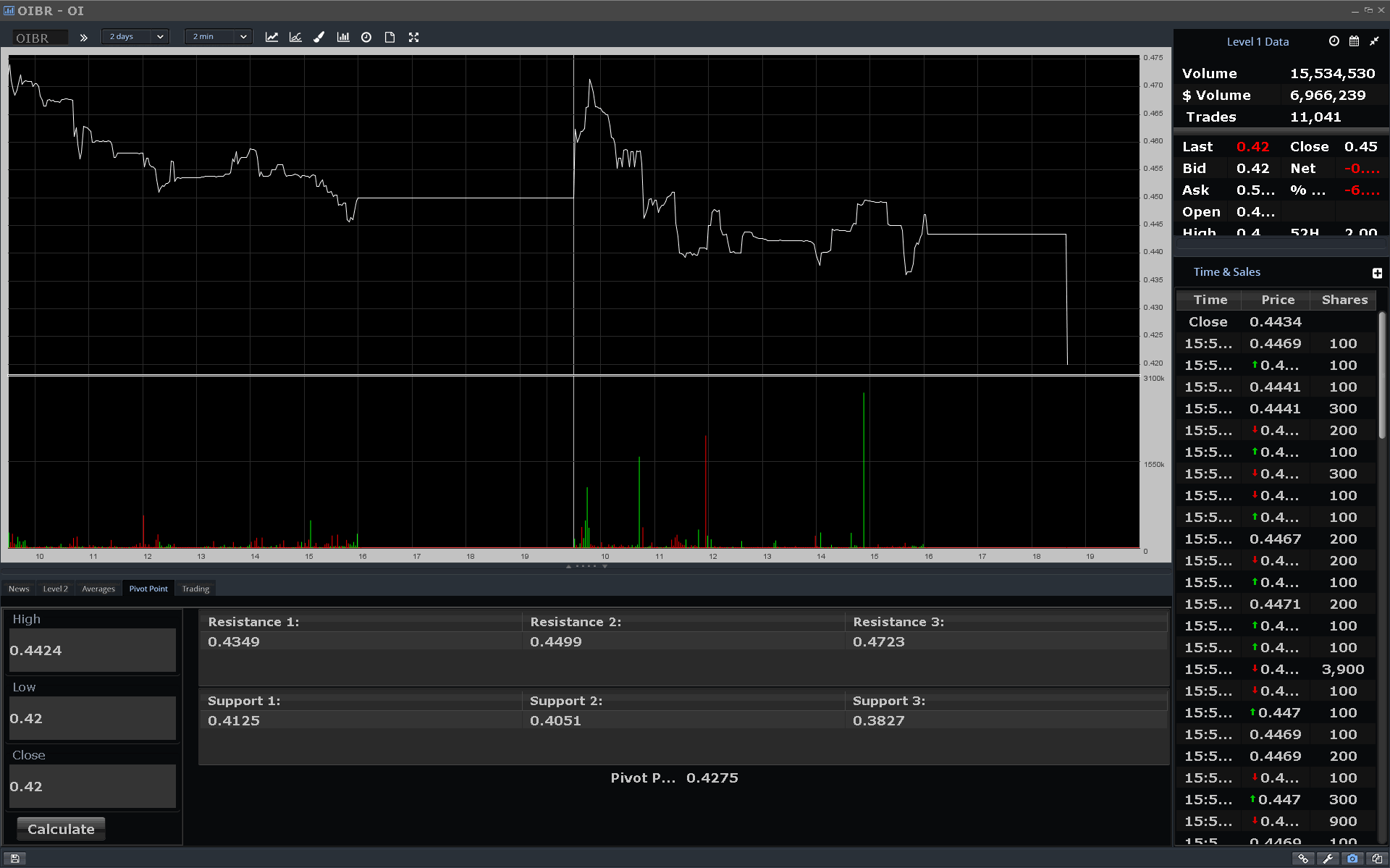This screenshot has width=1390, height=868.
Task: Click the clock icon in chart toolbar
Action: click(x=366, y=37)
